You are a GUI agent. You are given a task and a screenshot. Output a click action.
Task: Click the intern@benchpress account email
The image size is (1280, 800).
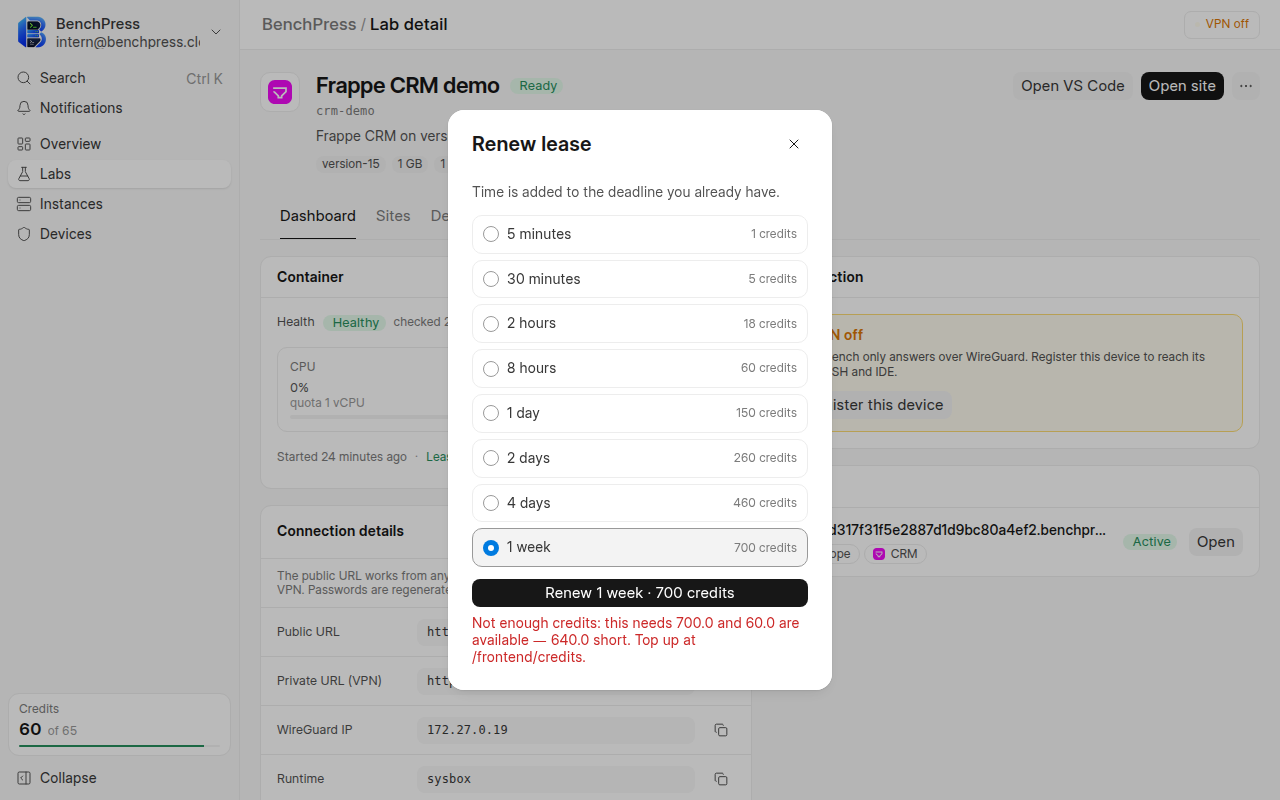(128, 42)
